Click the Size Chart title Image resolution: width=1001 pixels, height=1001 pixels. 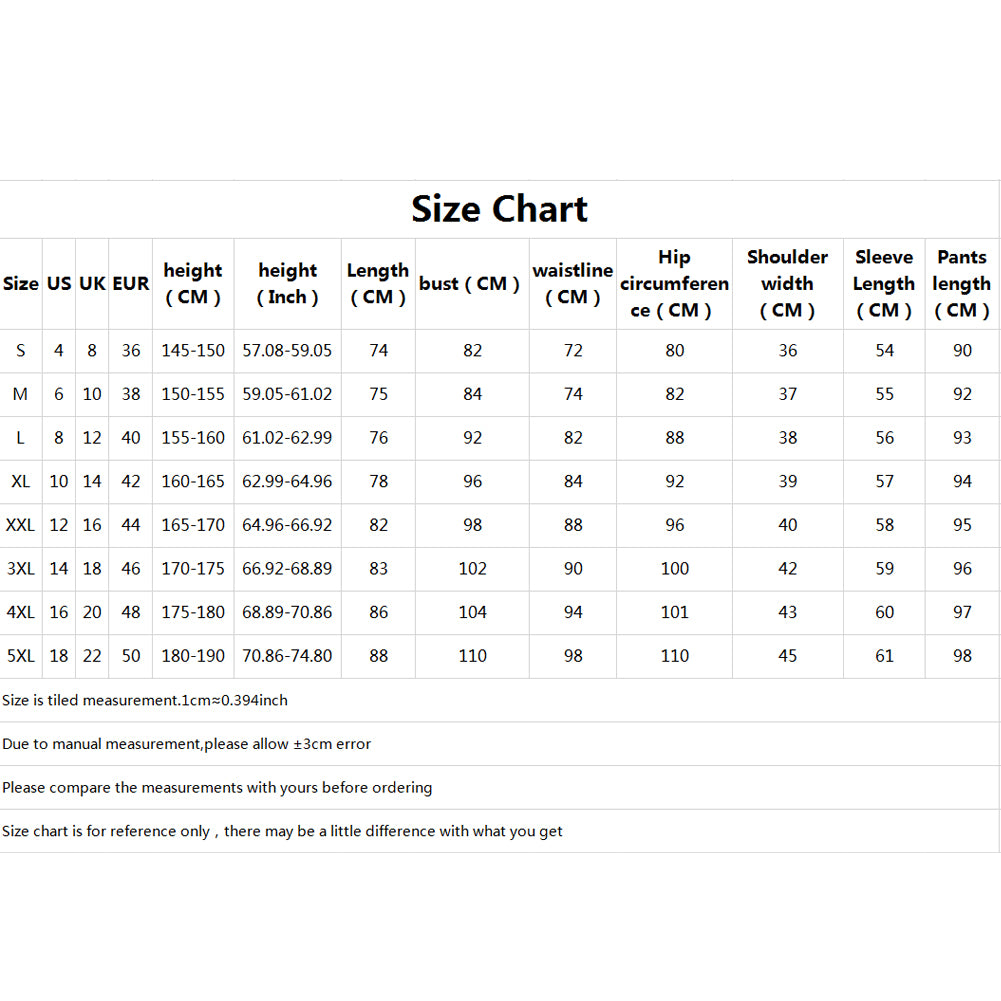pos(499,209)
